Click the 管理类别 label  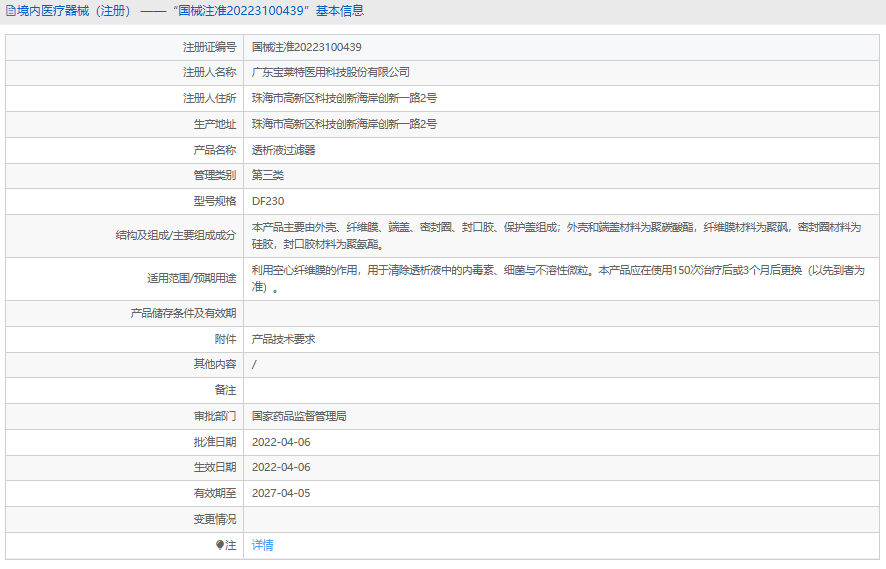point(215,176)
